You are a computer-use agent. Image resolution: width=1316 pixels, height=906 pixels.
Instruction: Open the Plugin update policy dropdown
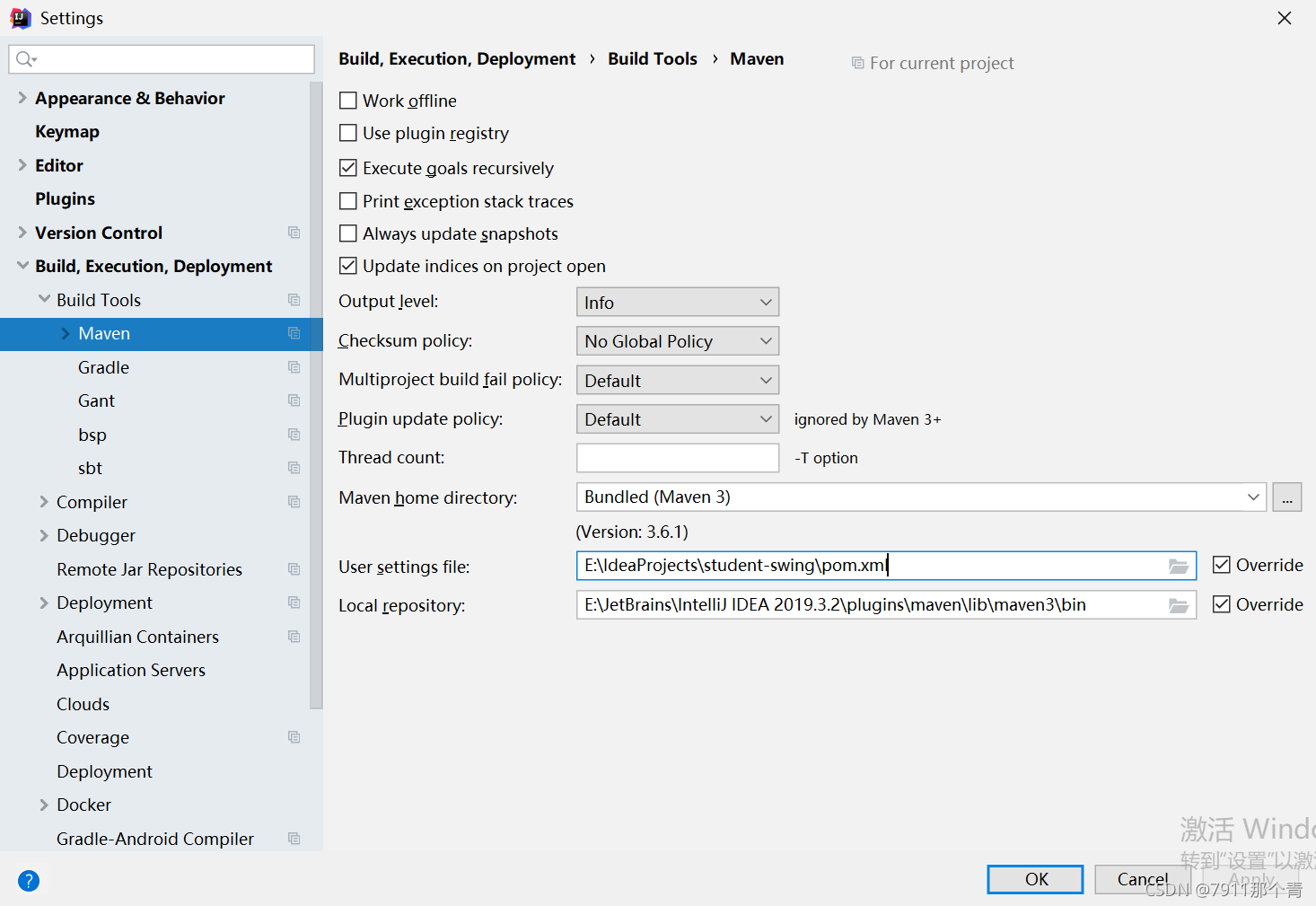coord(678,419)
